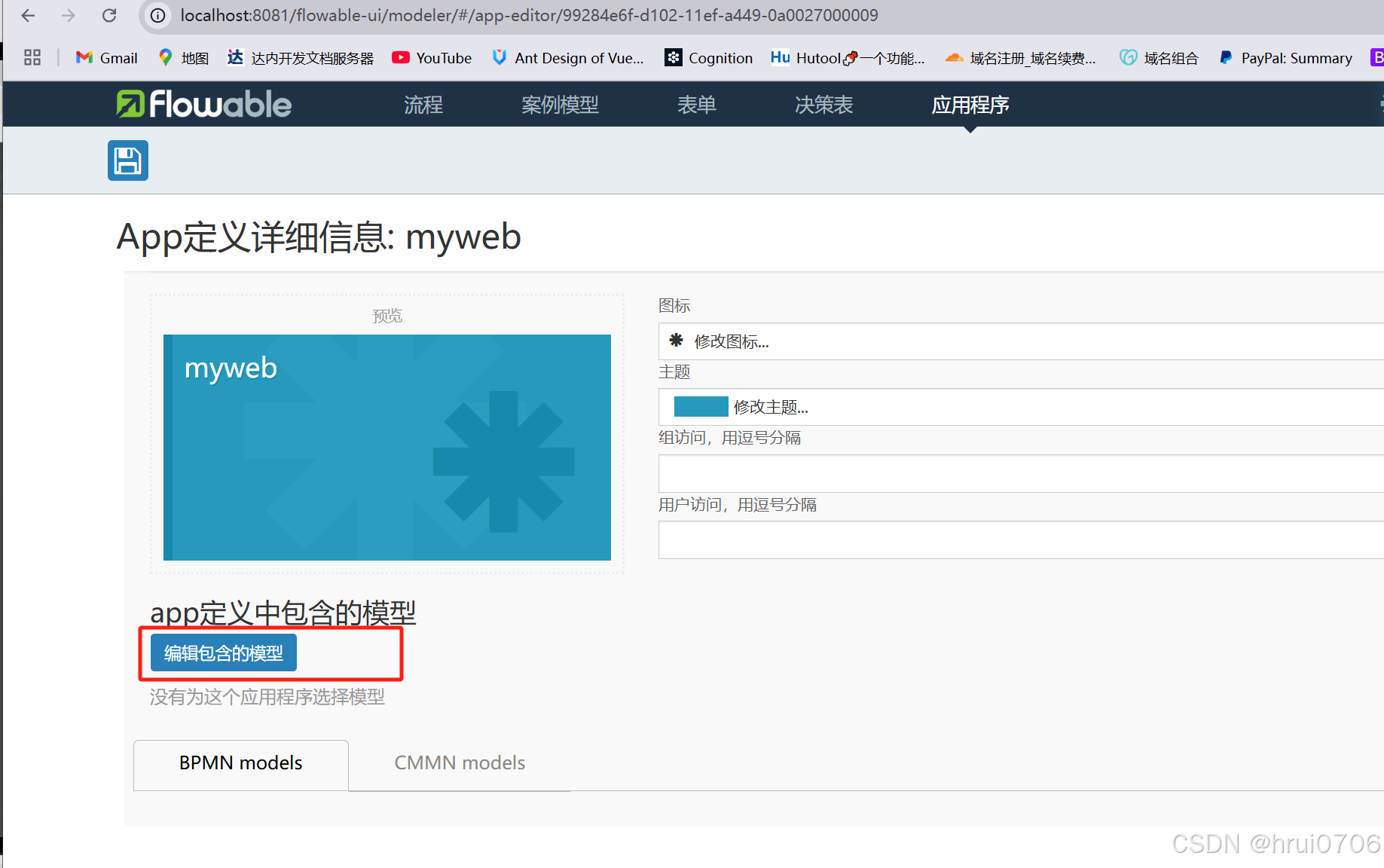Screen dimensions: 1384x868
Task: Open the Gmail bookmark
Action: pos(105,57)
